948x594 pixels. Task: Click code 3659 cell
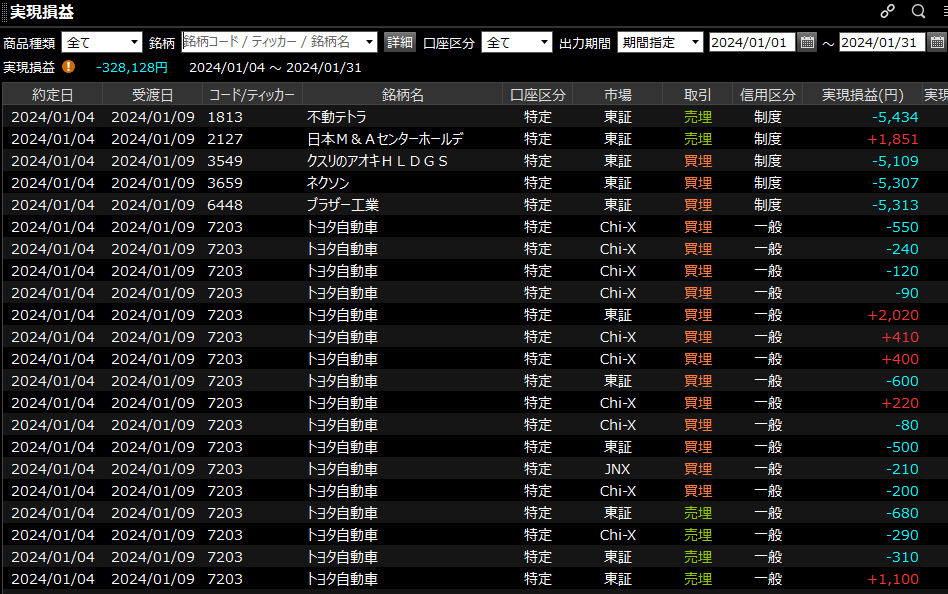(x=225, y=183)
